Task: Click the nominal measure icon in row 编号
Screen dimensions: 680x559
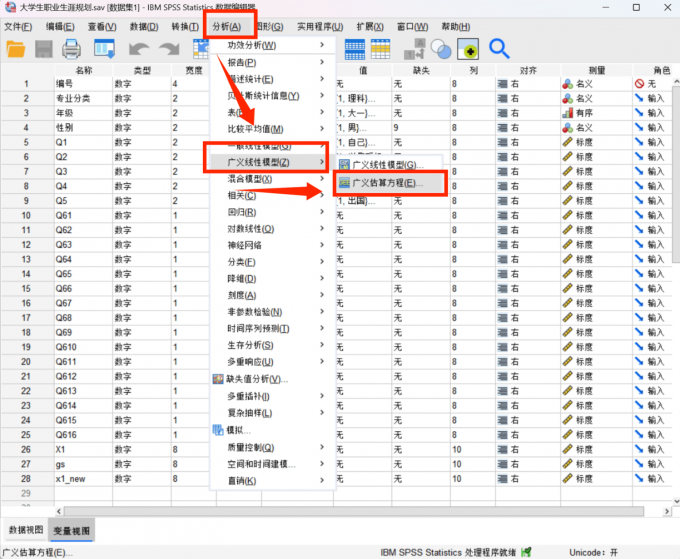Action: tap(568, 84)
